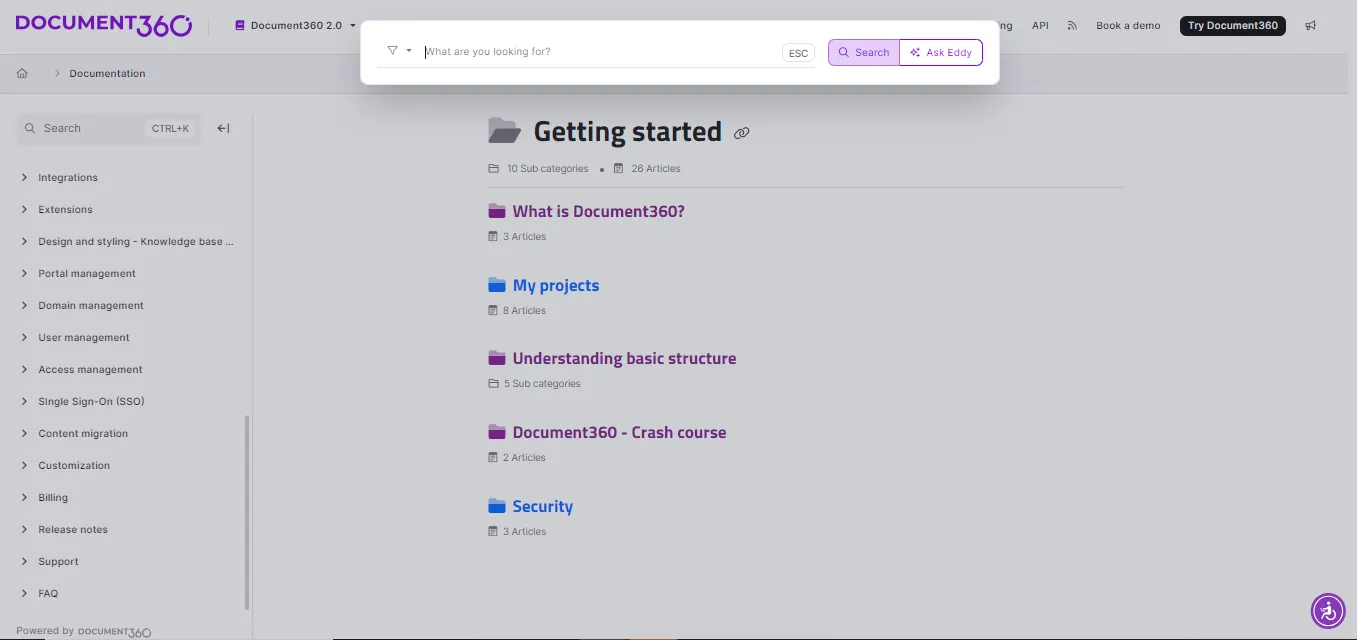Click the Try Document360 button
1357x640 pixels.
point(1233,26)
